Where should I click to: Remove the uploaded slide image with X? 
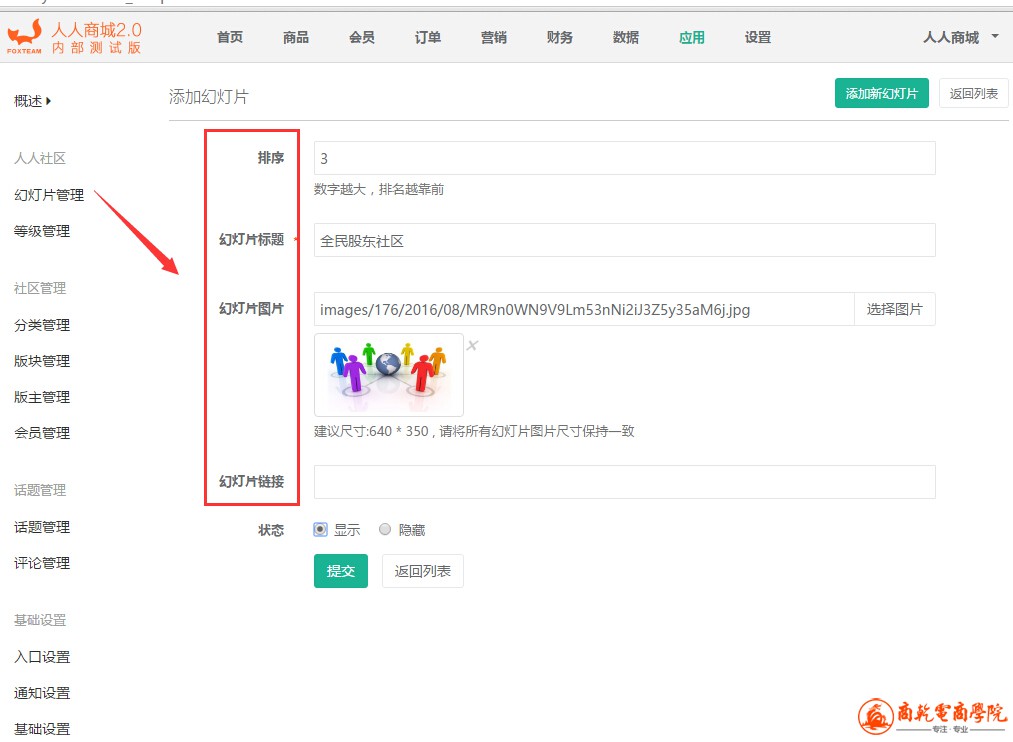473,346
